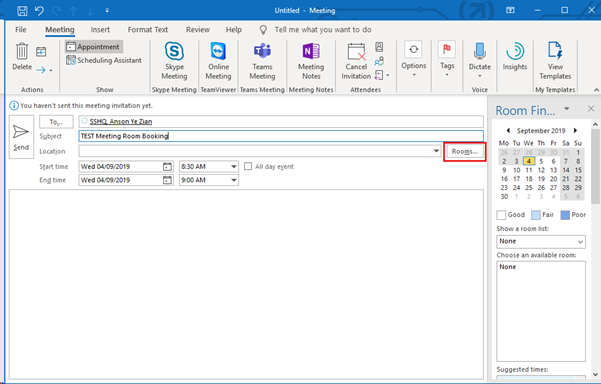Image resolution: width=601 pixels, height=384 pixels.
Task: Click the Subject field
Action: click(281, 136)
